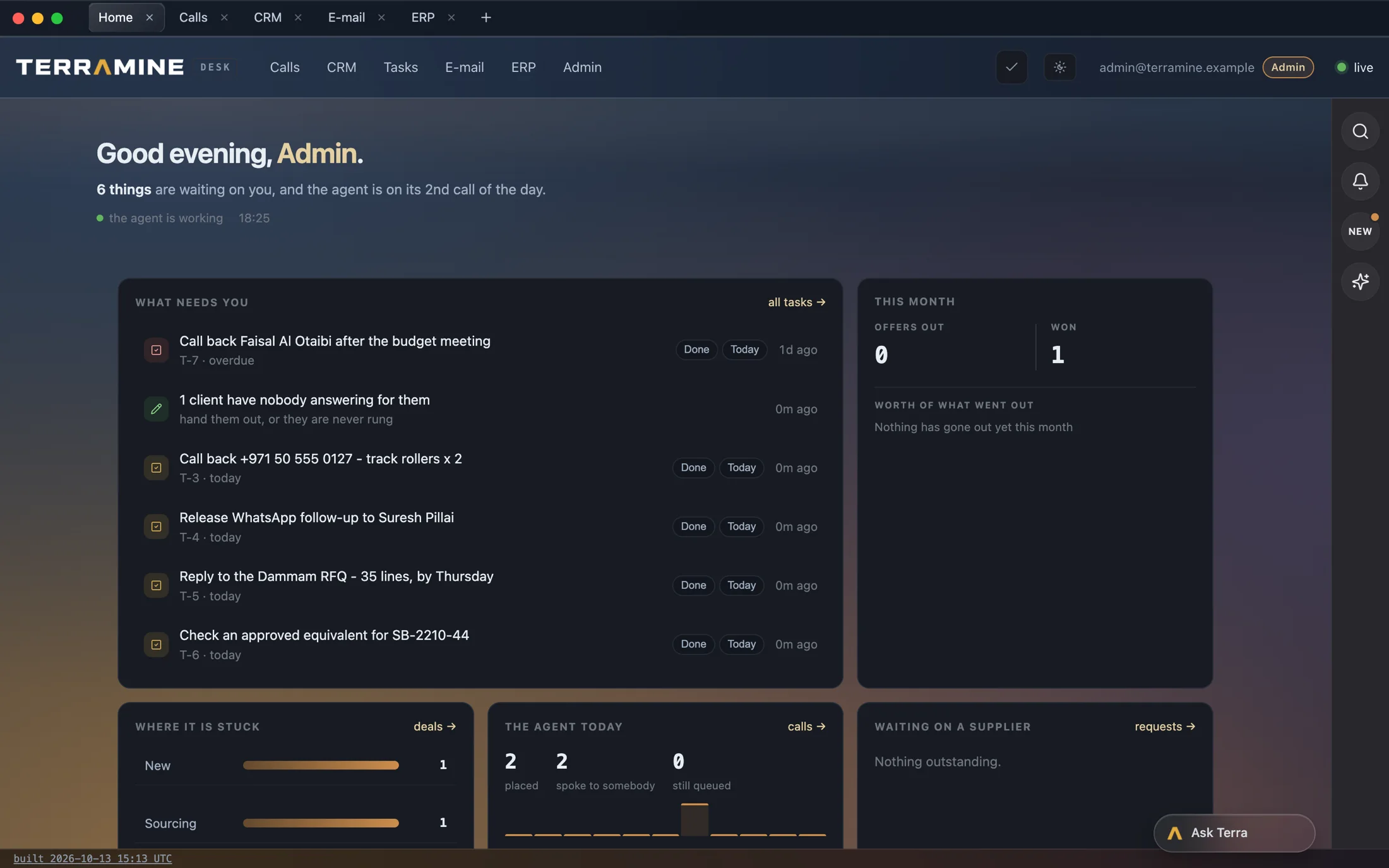Switch to the ERP window tab
Image resolution: width=1389 pixels, height=868 pixels.
(423, 18)
